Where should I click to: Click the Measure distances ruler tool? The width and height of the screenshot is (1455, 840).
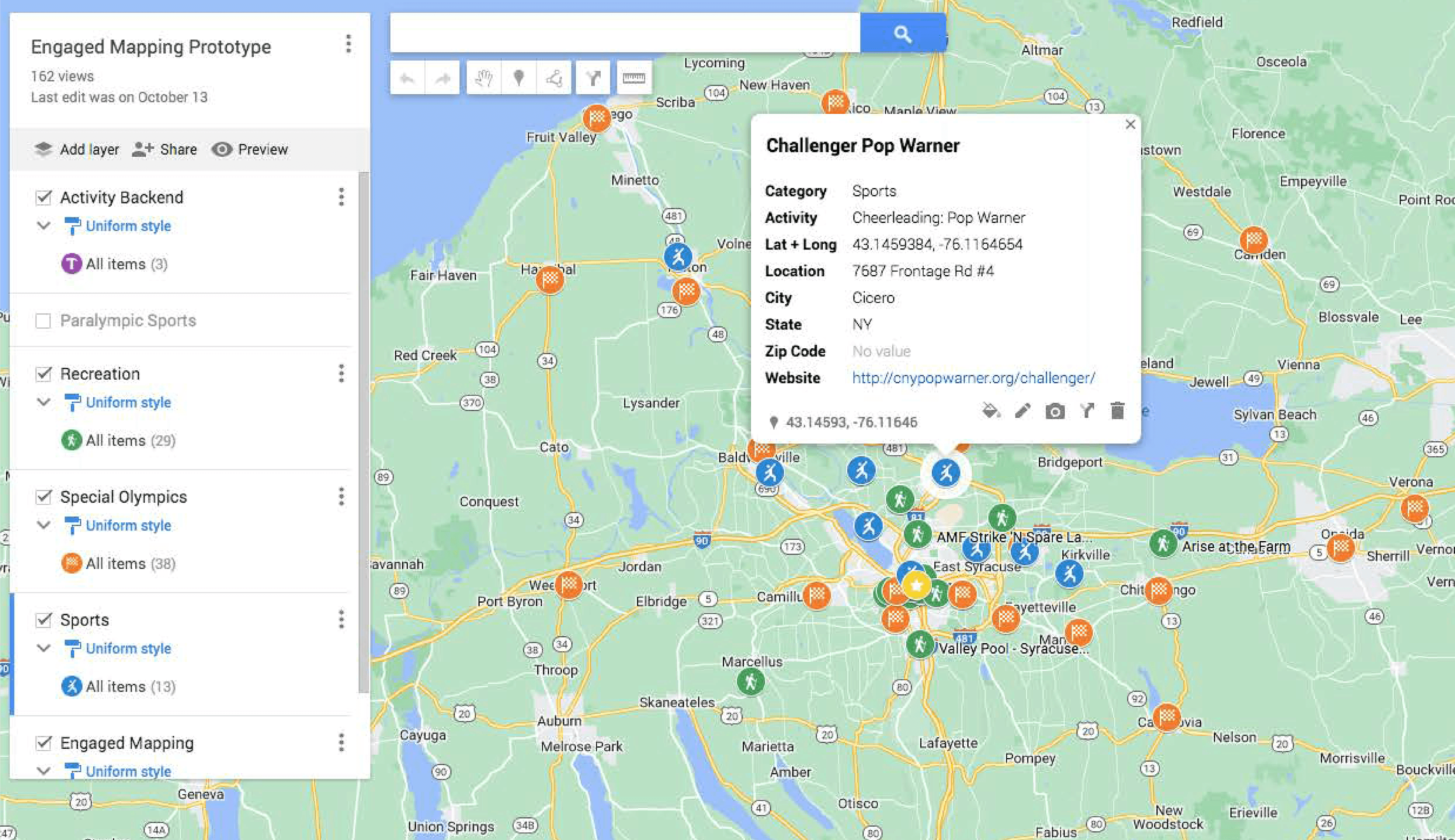coord(633,77)
